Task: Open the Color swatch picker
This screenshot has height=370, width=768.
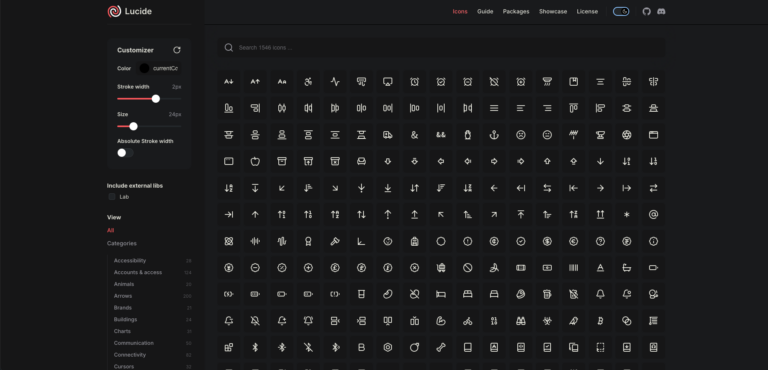Action: 144,68
